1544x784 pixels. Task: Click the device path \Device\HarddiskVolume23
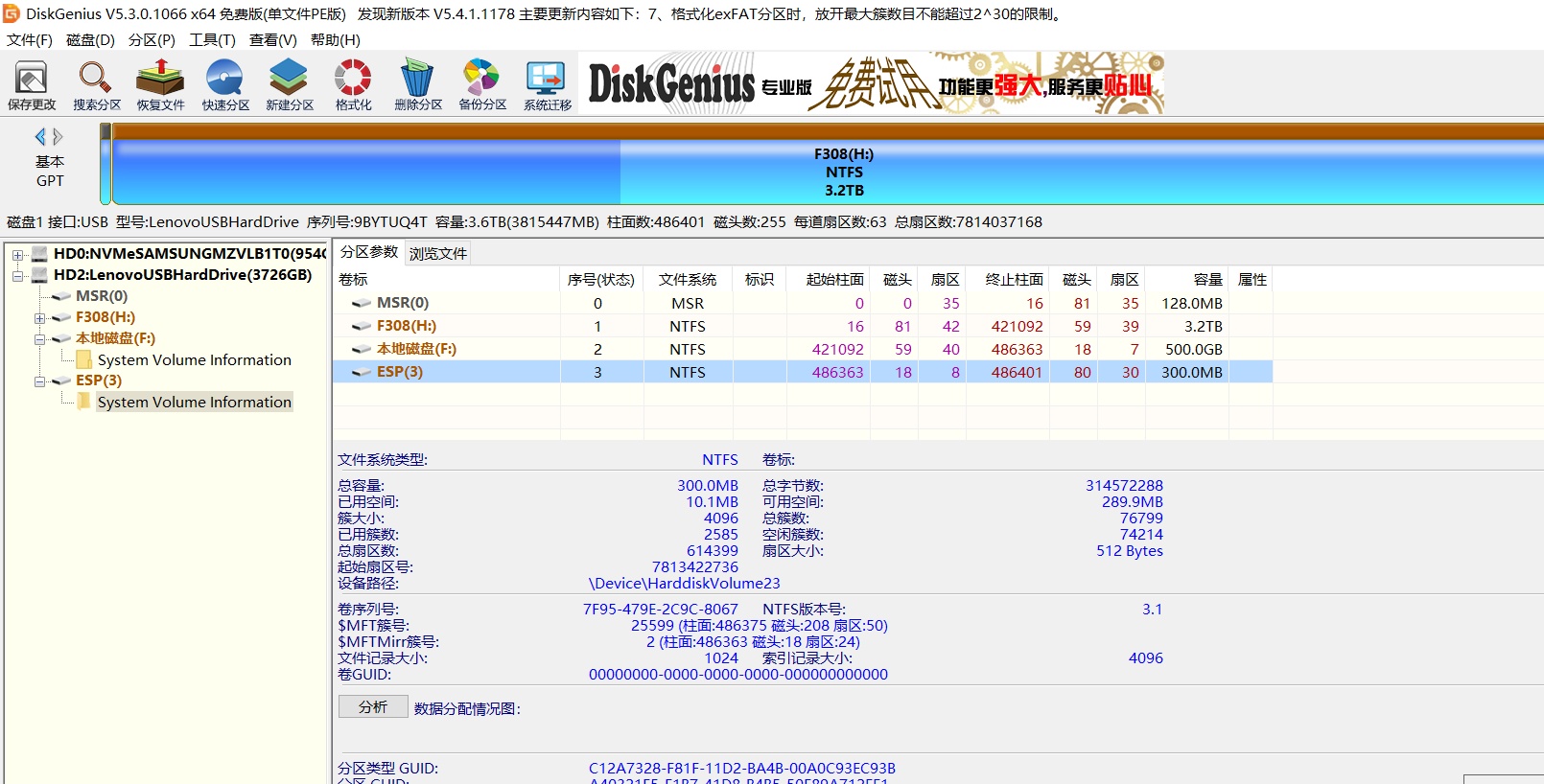[x=684, y=583]
